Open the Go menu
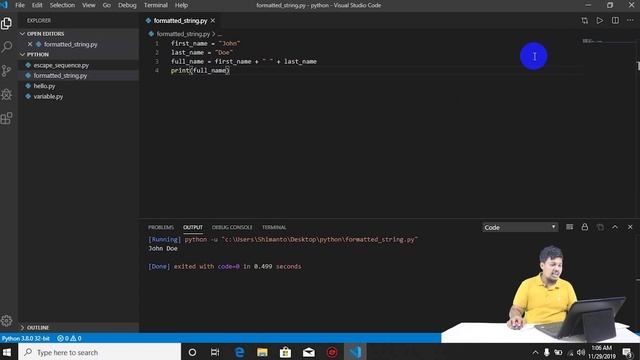Viewport: 640px width, 360px height. point(107,5)
